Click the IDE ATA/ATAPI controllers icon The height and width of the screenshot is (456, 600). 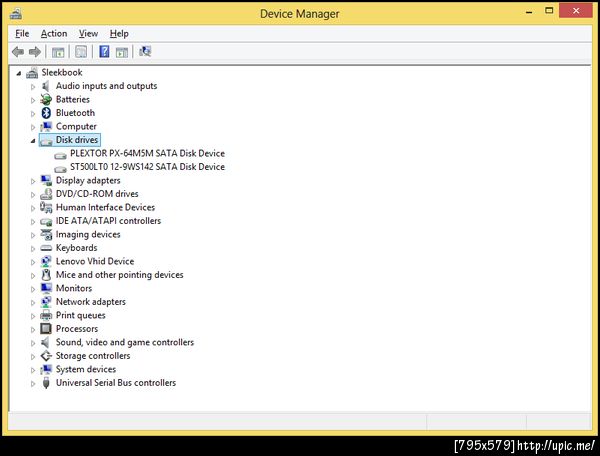pyautogui.click(x=46, y=221)
